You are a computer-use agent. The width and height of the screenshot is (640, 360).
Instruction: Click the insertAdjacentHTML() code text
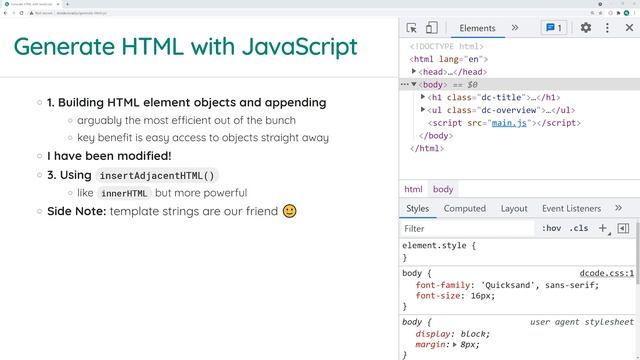[157, 176]
